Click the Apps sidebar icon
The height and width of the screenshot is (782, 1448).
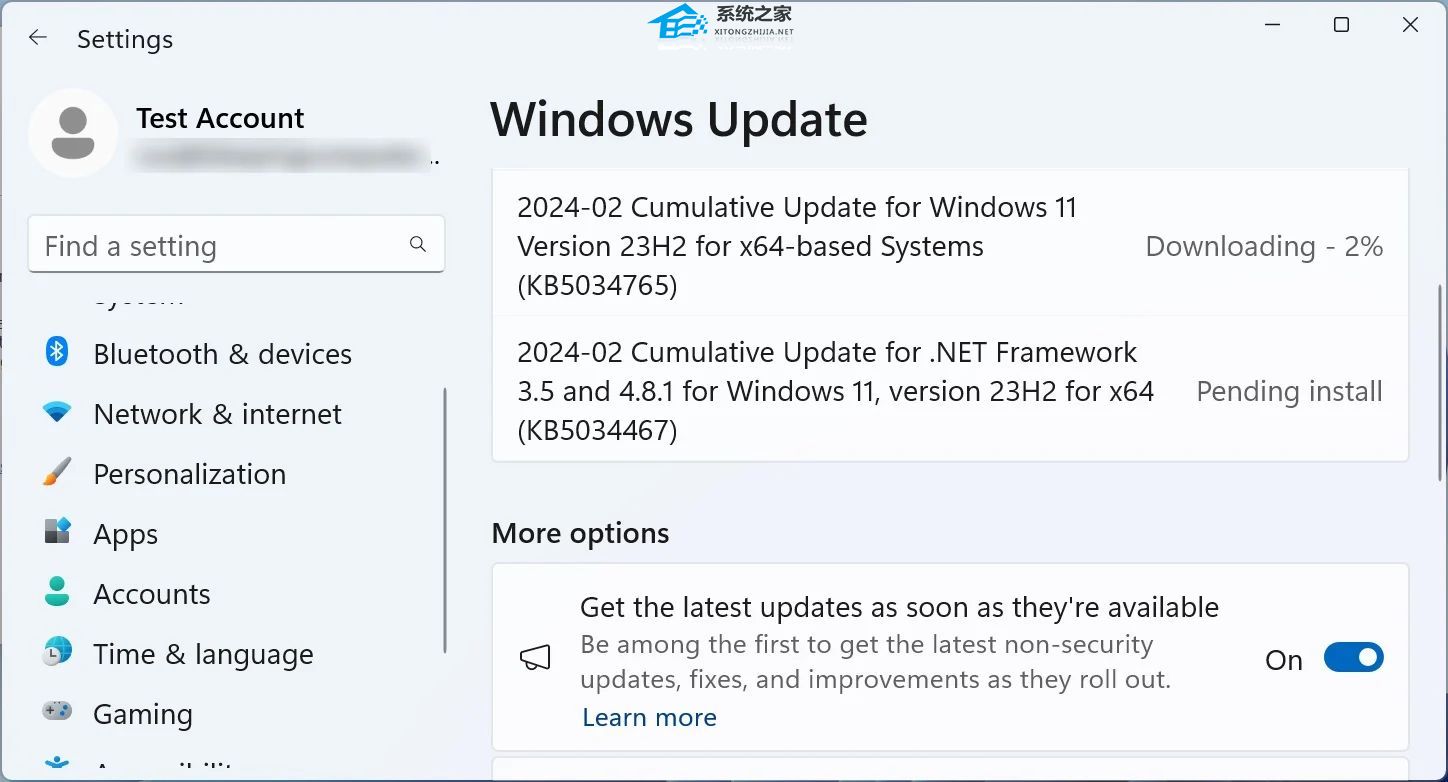pyautogui.click(x=57, y=532)
